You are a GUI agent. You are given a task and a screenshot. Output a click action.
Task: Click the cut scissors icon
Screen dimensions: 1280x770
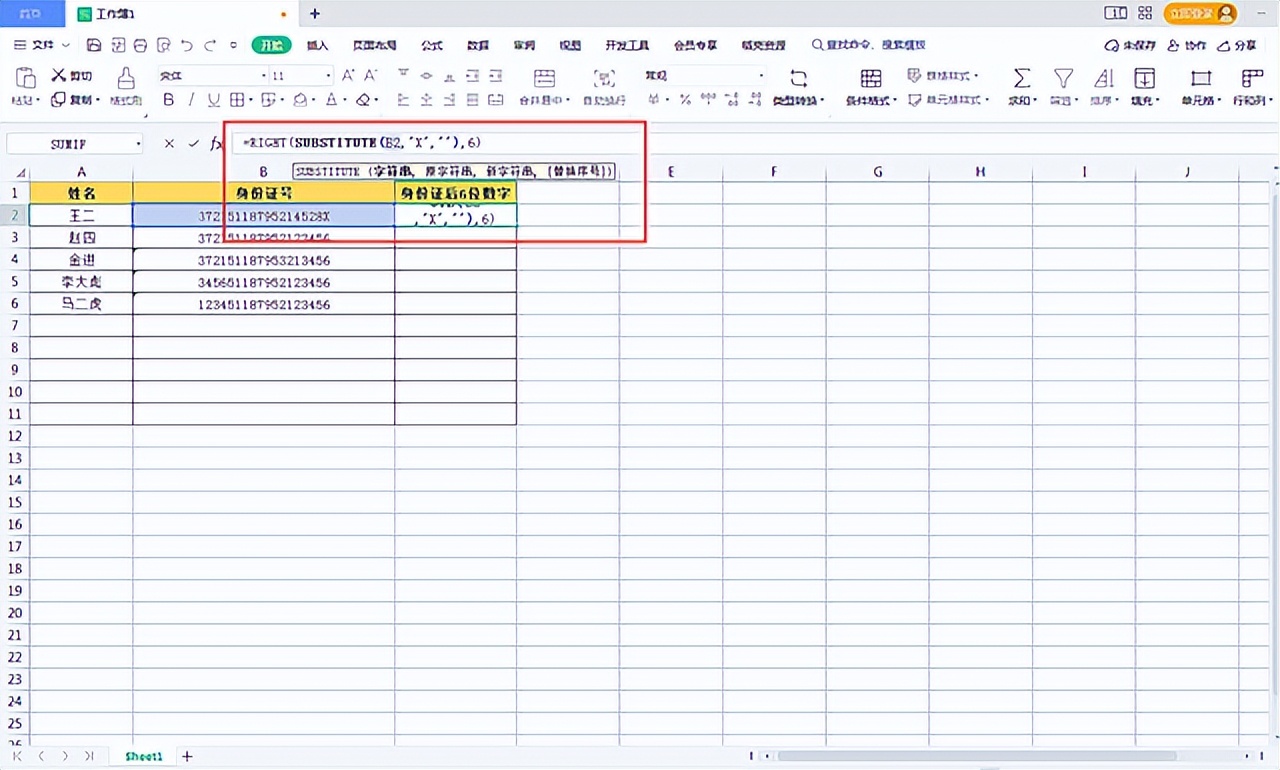(59, 76)
